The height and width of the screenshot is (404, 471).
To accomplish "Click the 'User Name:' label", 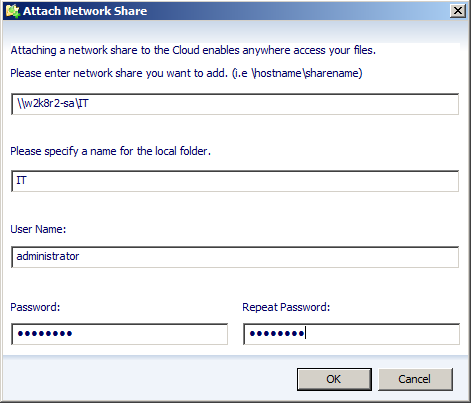I will [38, 229].
